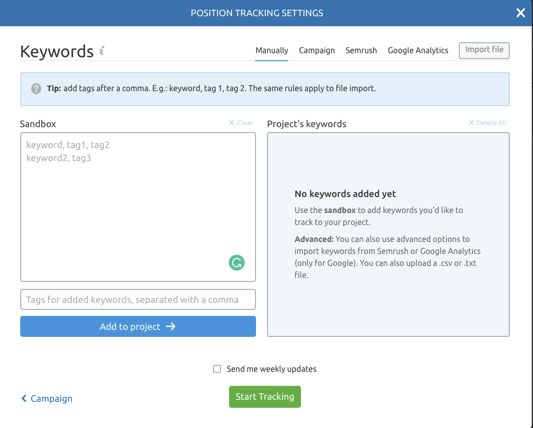533x428 pixels.
Task: Open the Semrush import tab
Action: coord(361,50)
